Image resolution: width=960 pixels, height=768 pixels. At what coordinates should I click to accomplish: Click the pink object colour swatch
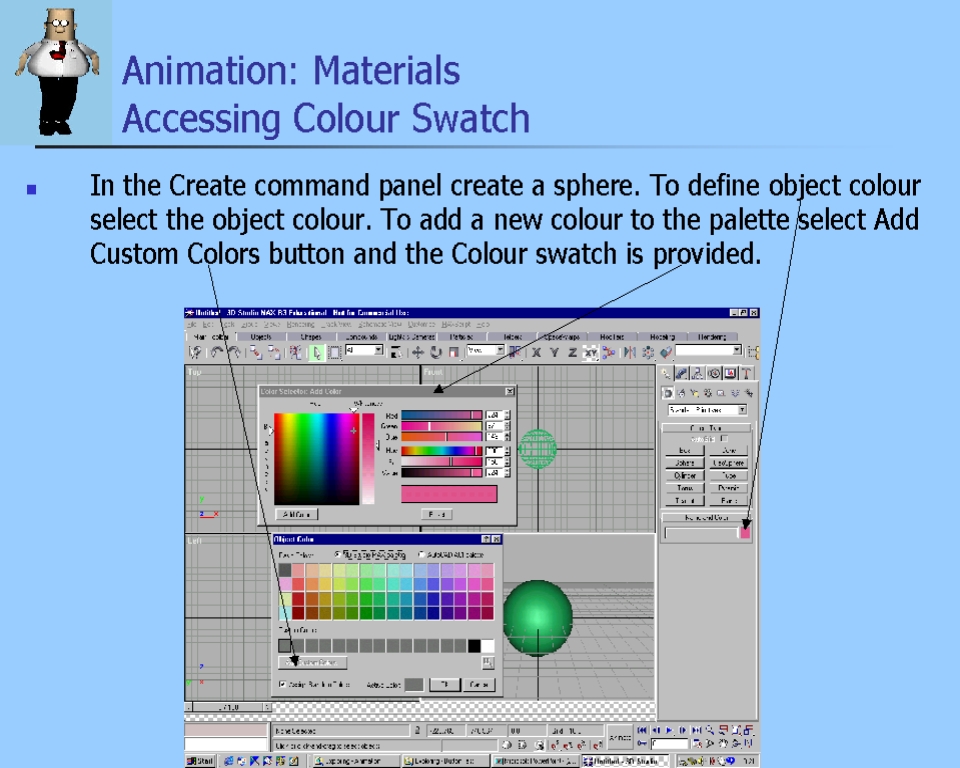coord(743,533)
